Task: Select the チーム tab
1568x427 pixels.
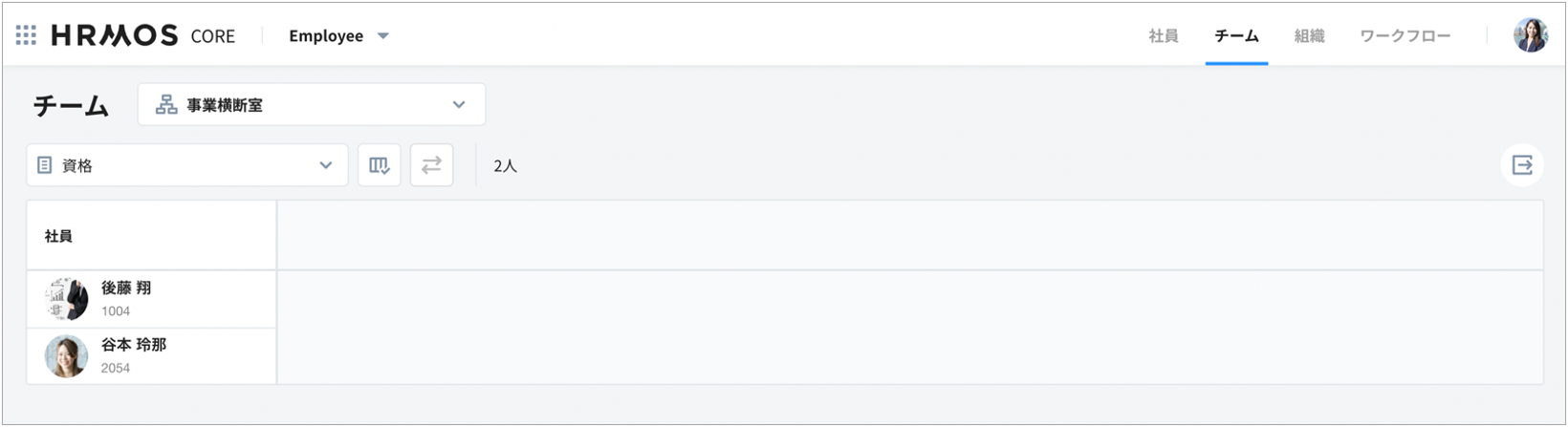Action: click(1236, 36)
